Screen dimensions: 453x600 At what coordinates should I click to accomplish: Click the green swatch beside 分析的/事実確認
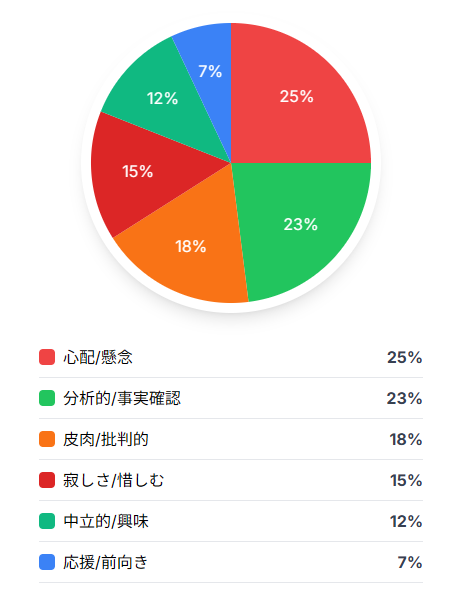(x=47, y=398)
